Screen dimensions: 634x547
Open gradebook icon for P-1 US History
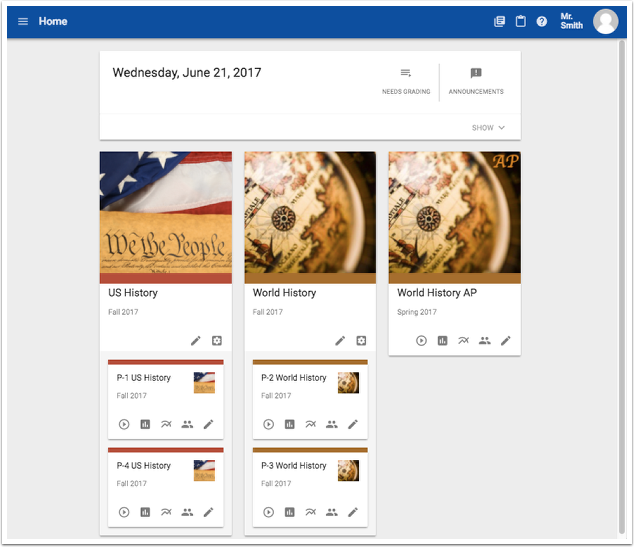pos(145,424)
